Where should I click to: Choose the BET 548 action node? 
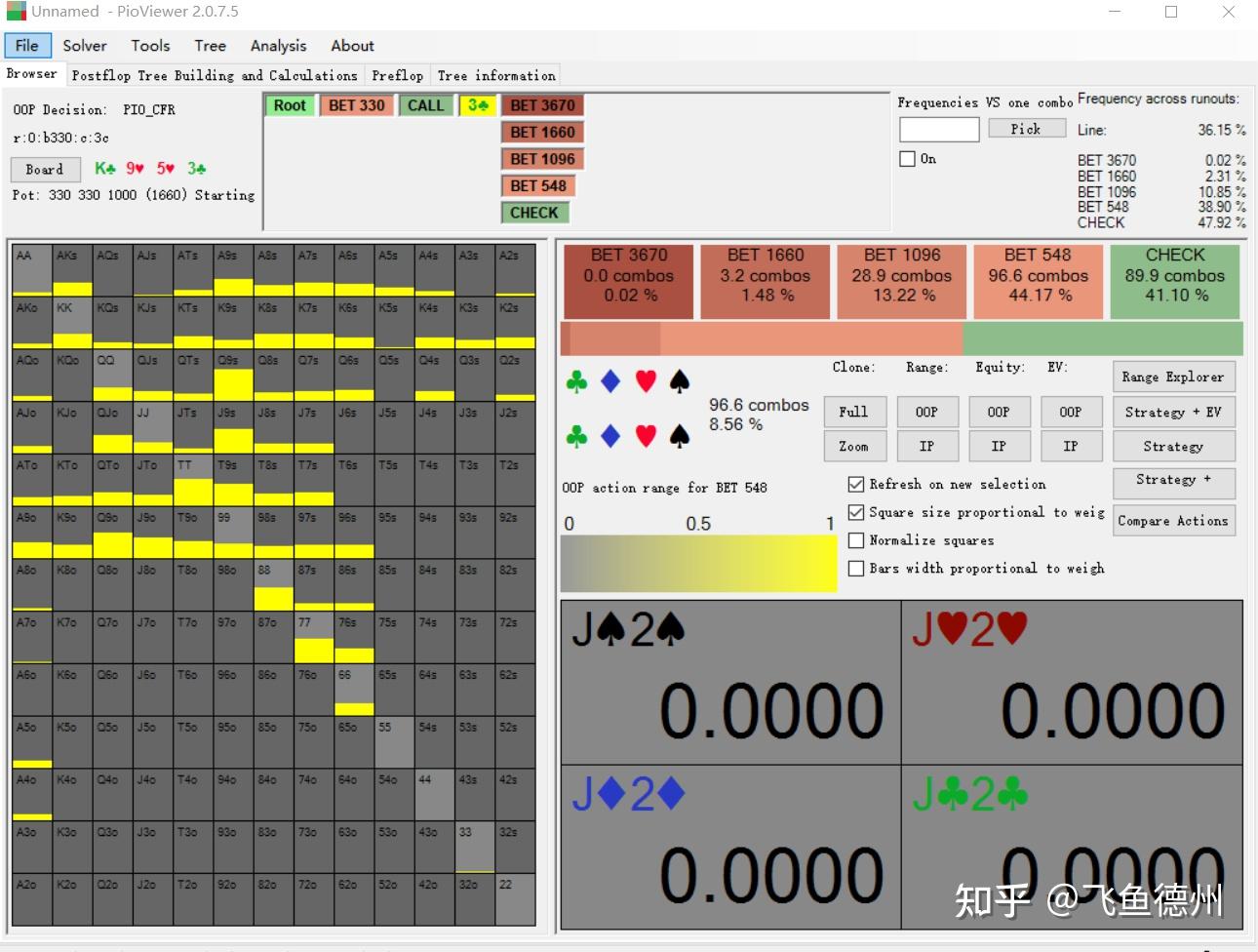pyautogui.click(x=538, y=185)
